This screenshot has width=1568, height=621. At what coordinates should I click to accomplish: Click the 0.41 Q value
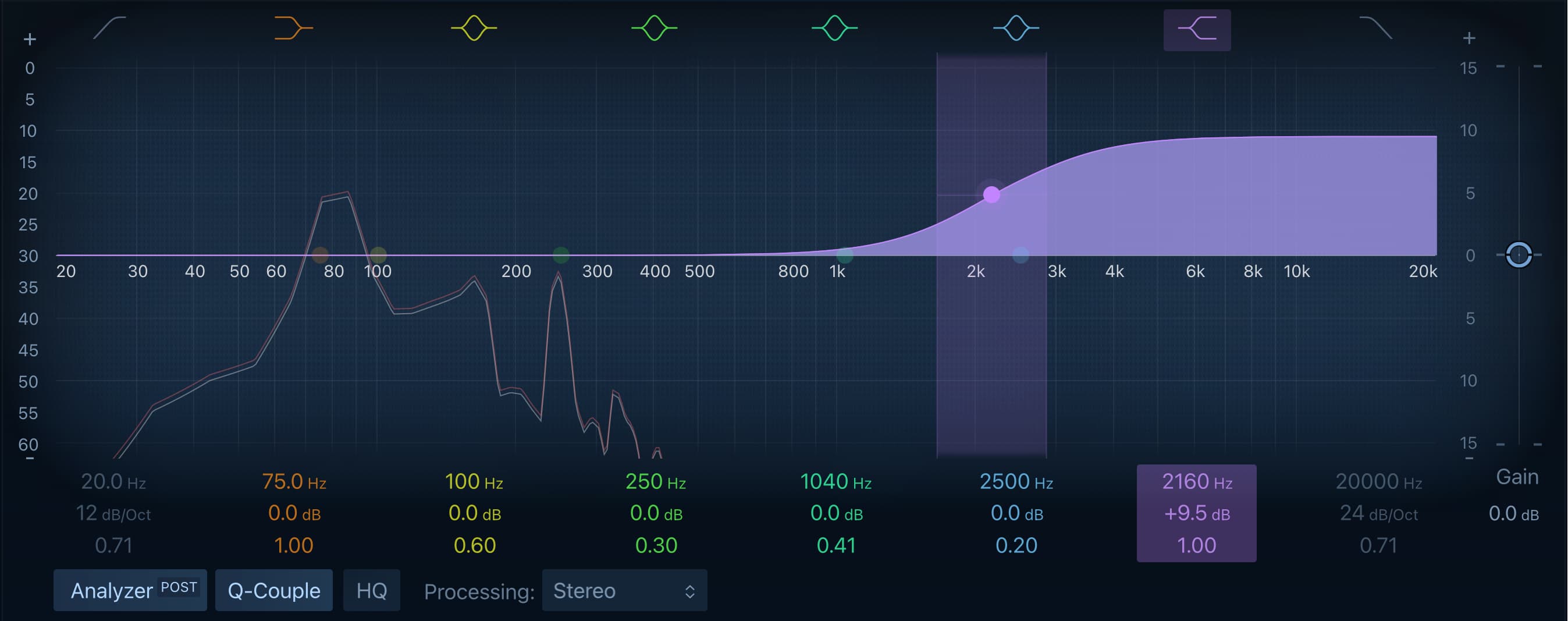(x=835, y=545)
